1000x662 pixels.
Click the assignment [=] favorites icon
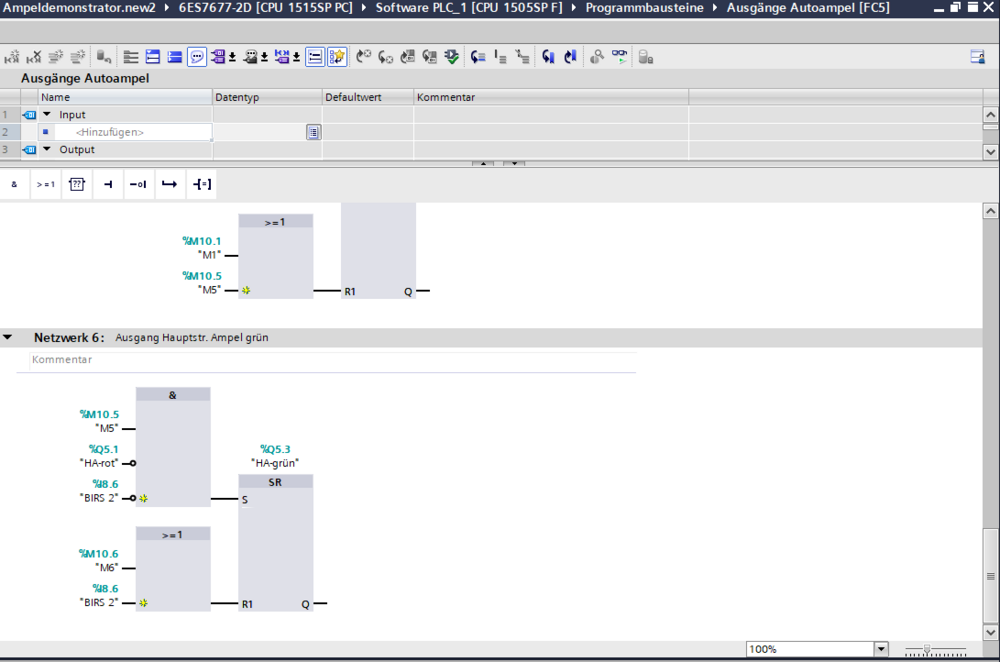click(201, 184)
